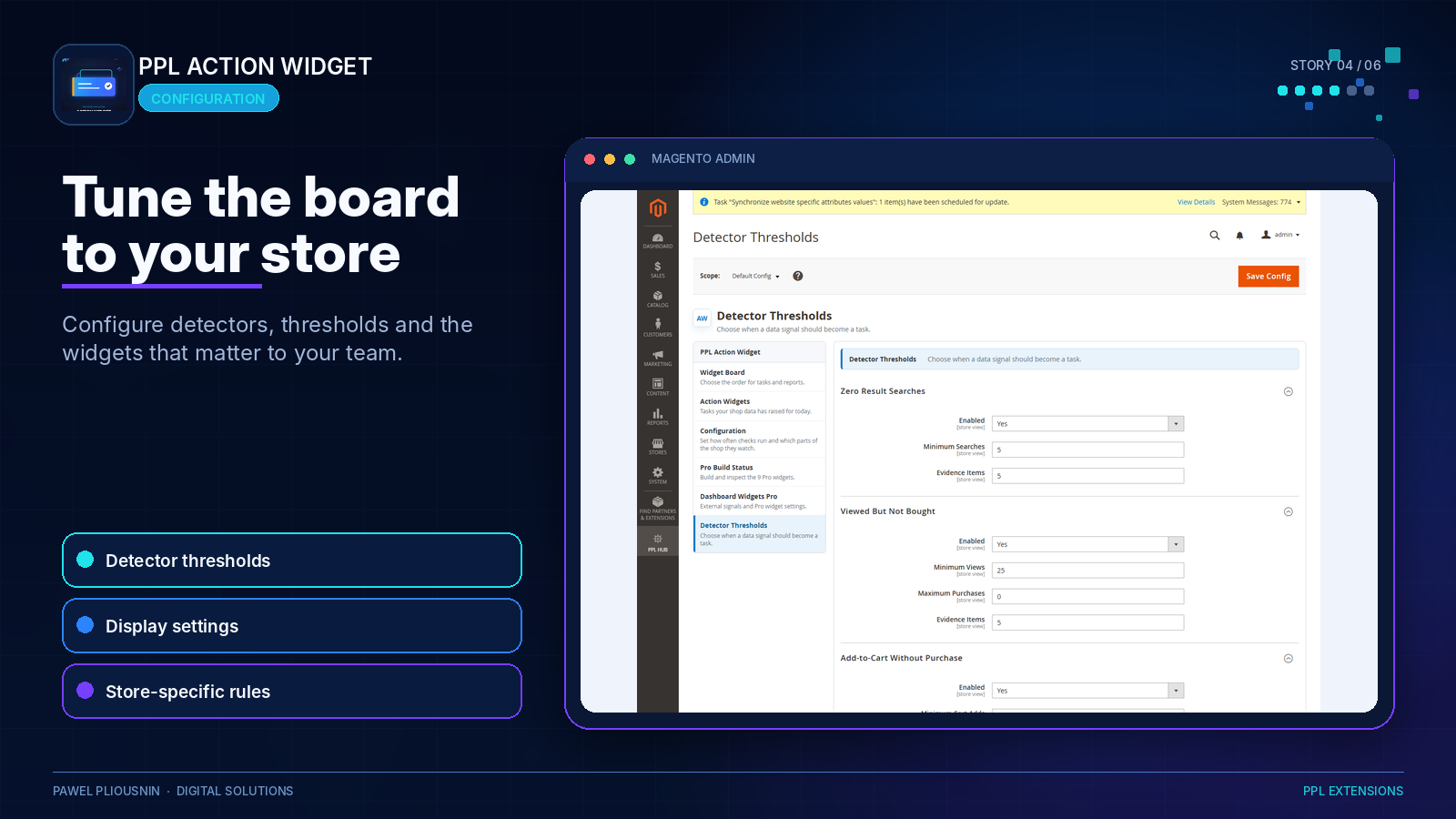Open the Action Widgets config tab
Image resolution: width=1456 pixels, height=819 pixels.
759,406
